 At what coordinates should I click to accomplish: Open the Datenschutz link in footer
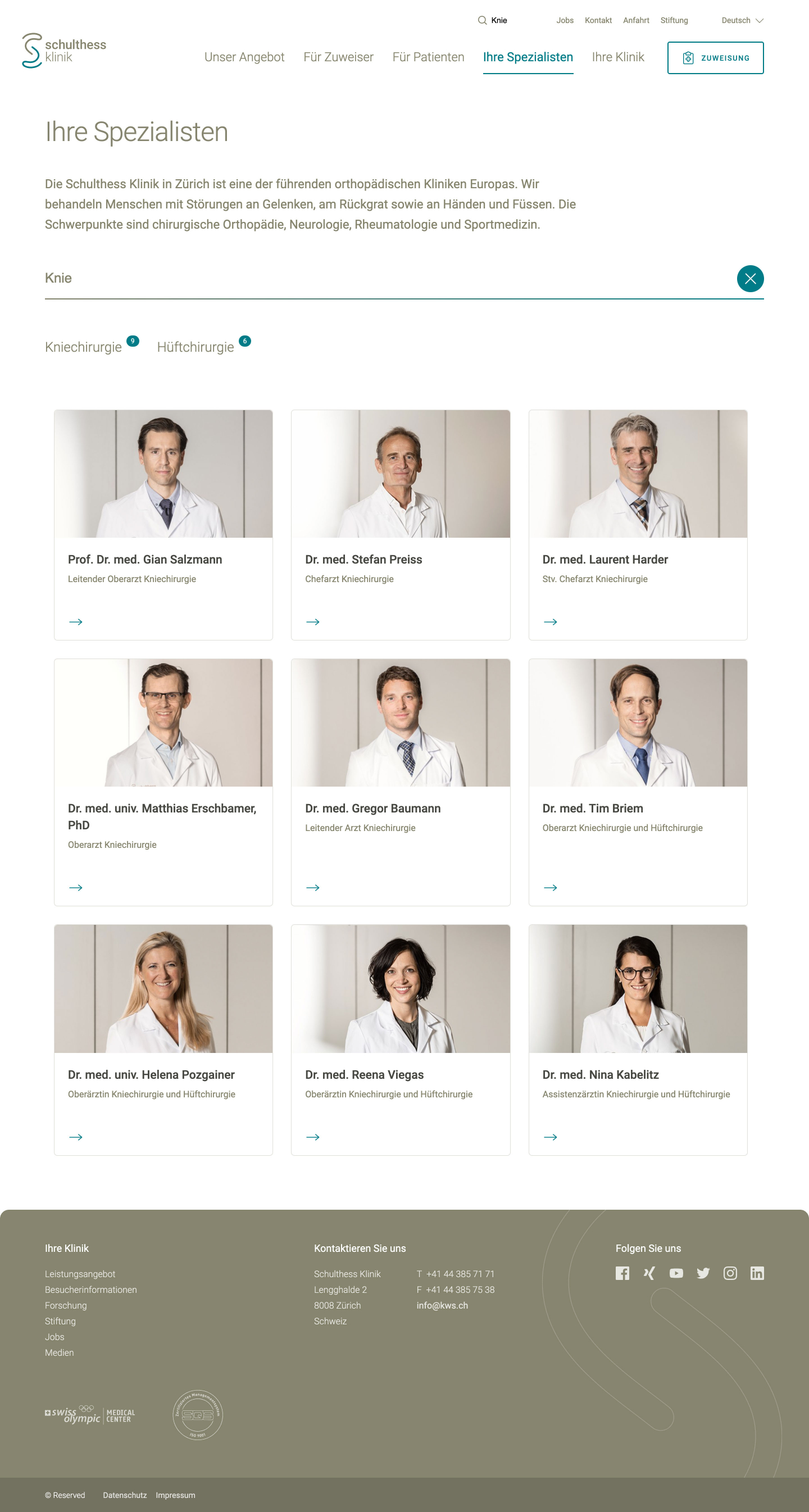pos(125,1495)
